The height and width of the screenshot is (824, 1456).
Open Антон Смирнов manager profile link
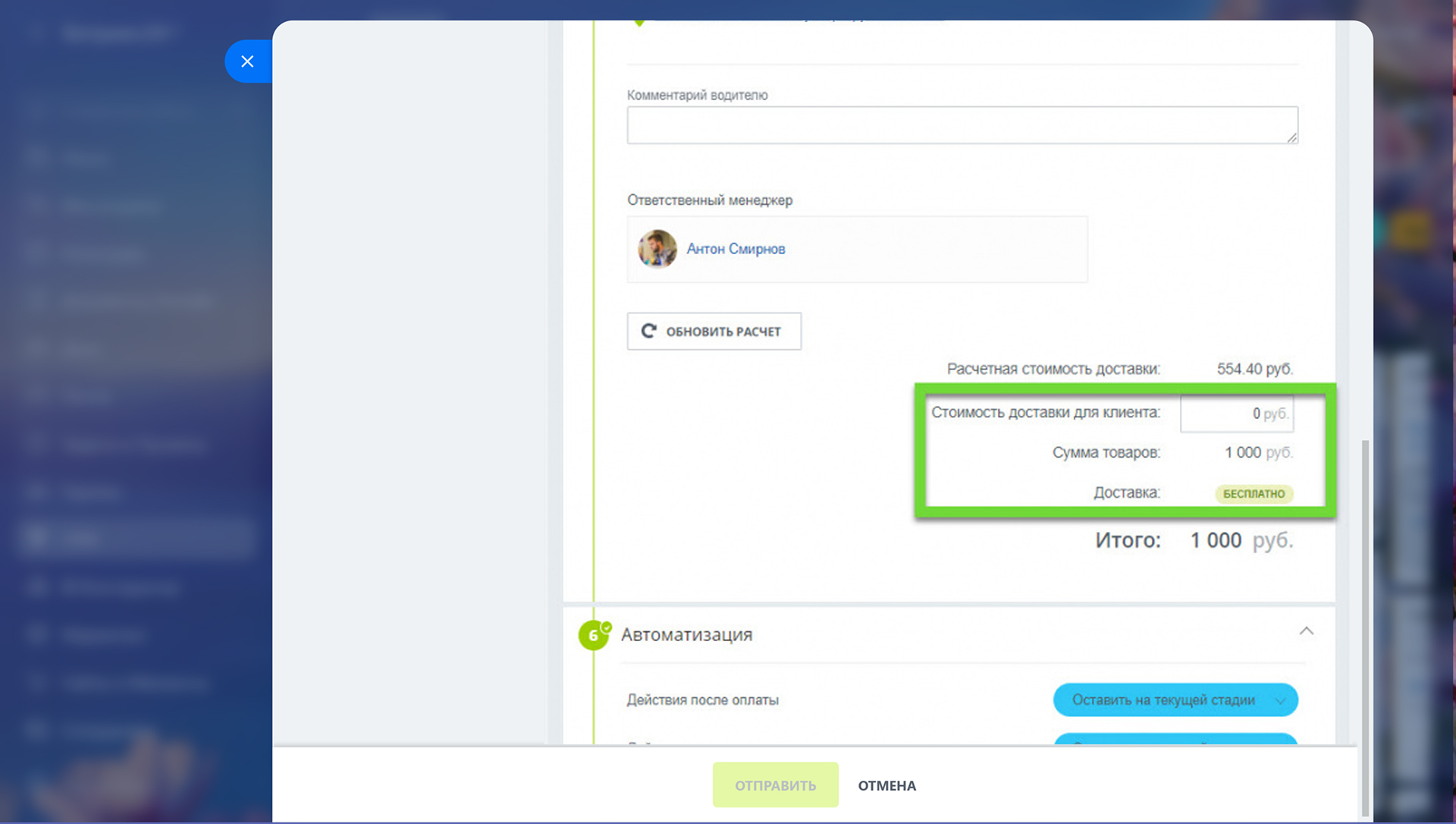[x=736, y=249]
